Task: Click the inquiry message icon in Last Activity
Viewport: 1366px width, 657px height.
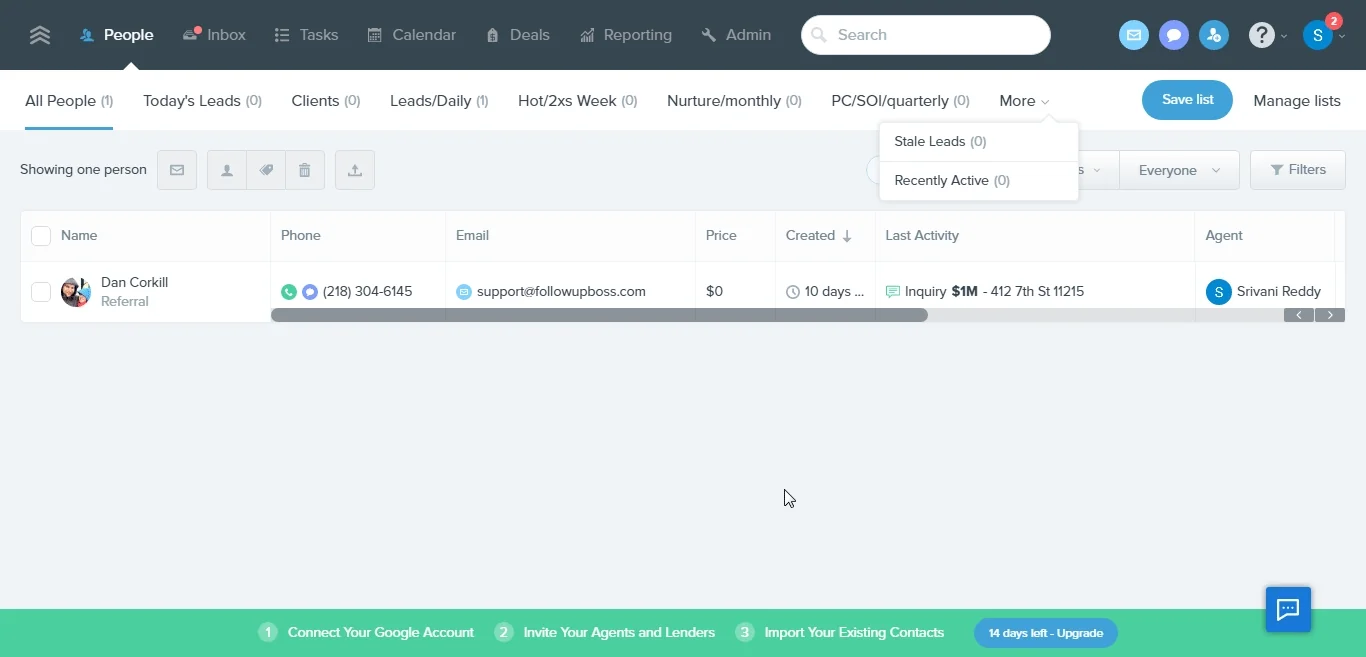Action: pyautogui.click(x=893, y=292)
